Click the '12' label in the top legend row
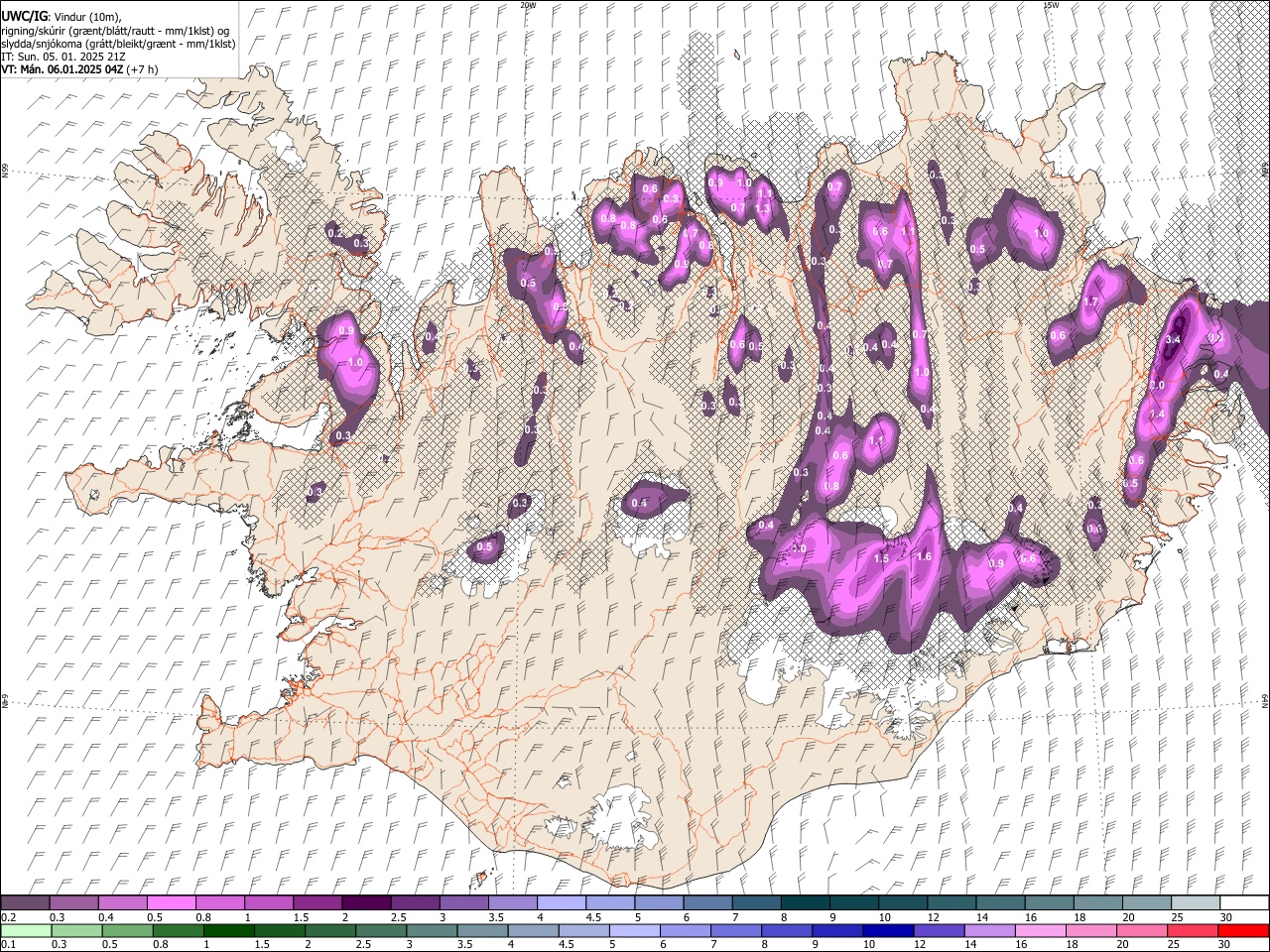This screenshot has width=1270, height=952. coord(934,917)
